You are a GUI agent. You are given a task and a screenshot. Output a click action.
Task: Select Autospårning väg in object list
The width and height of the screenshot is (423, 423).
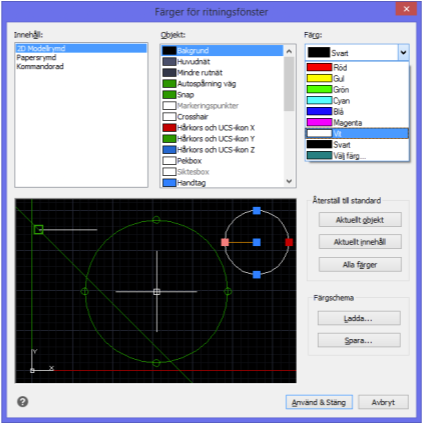click(222, 84)
